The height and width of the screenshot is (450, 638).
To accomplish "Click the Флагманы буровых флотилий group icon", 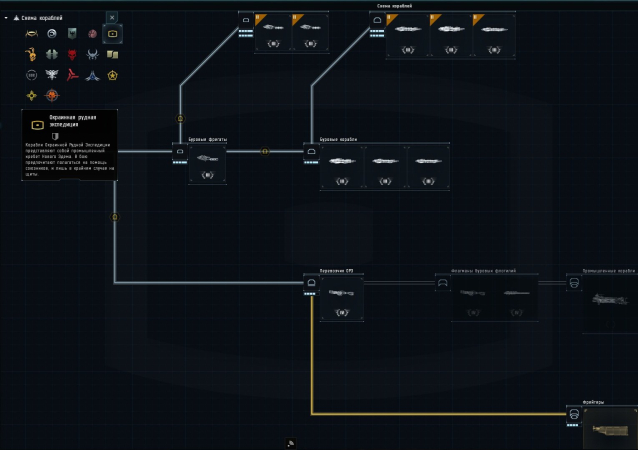I will pos(443,283).
